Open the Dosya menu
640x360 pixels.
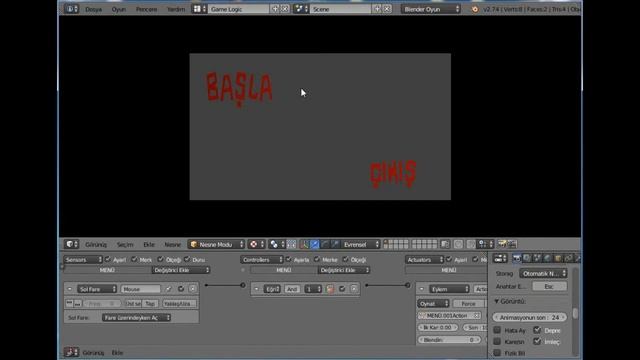93,9
